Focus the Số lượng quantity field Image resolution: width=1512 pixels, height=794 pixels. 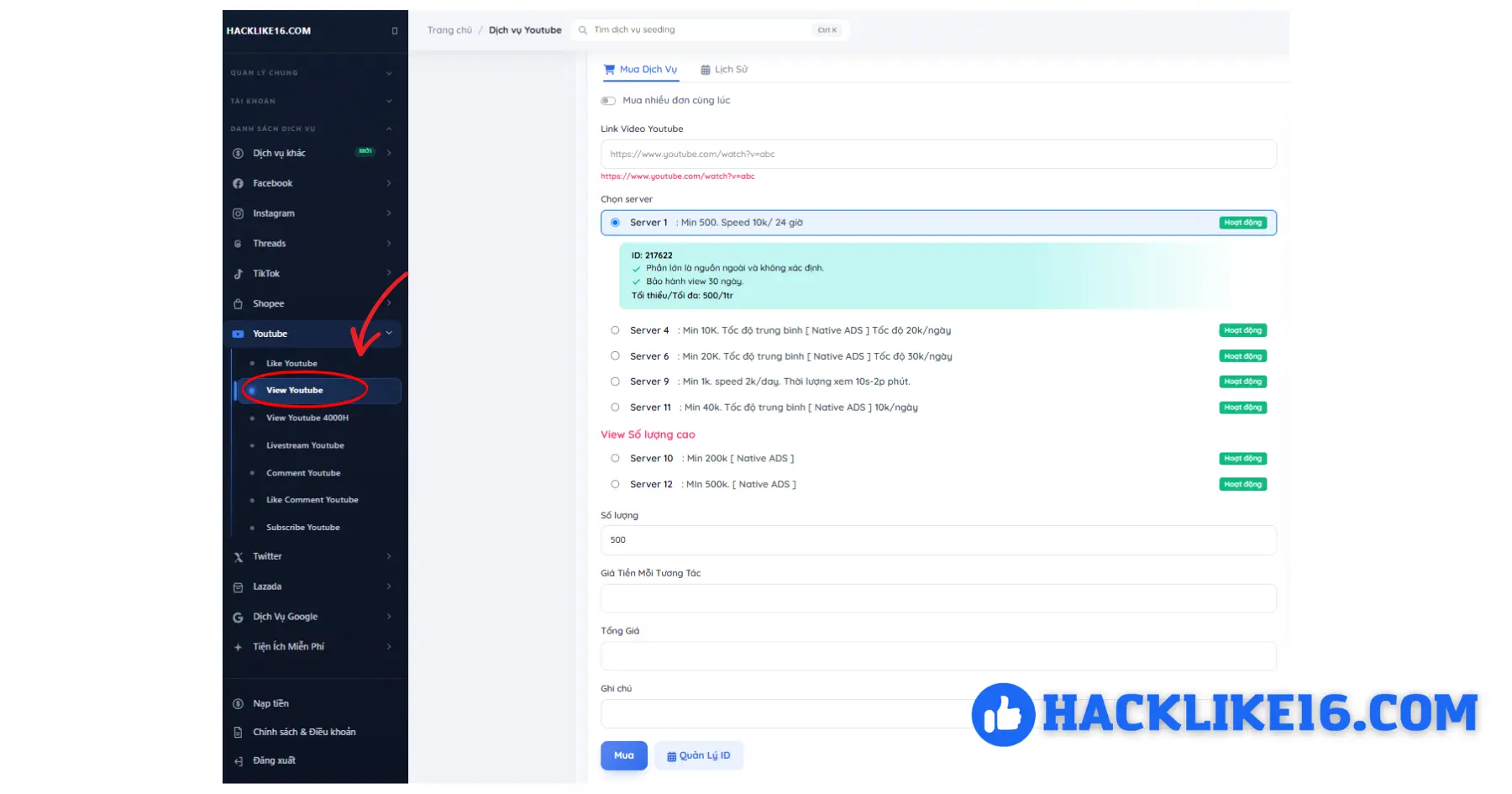pyautogui.click(x=938, y=540)
